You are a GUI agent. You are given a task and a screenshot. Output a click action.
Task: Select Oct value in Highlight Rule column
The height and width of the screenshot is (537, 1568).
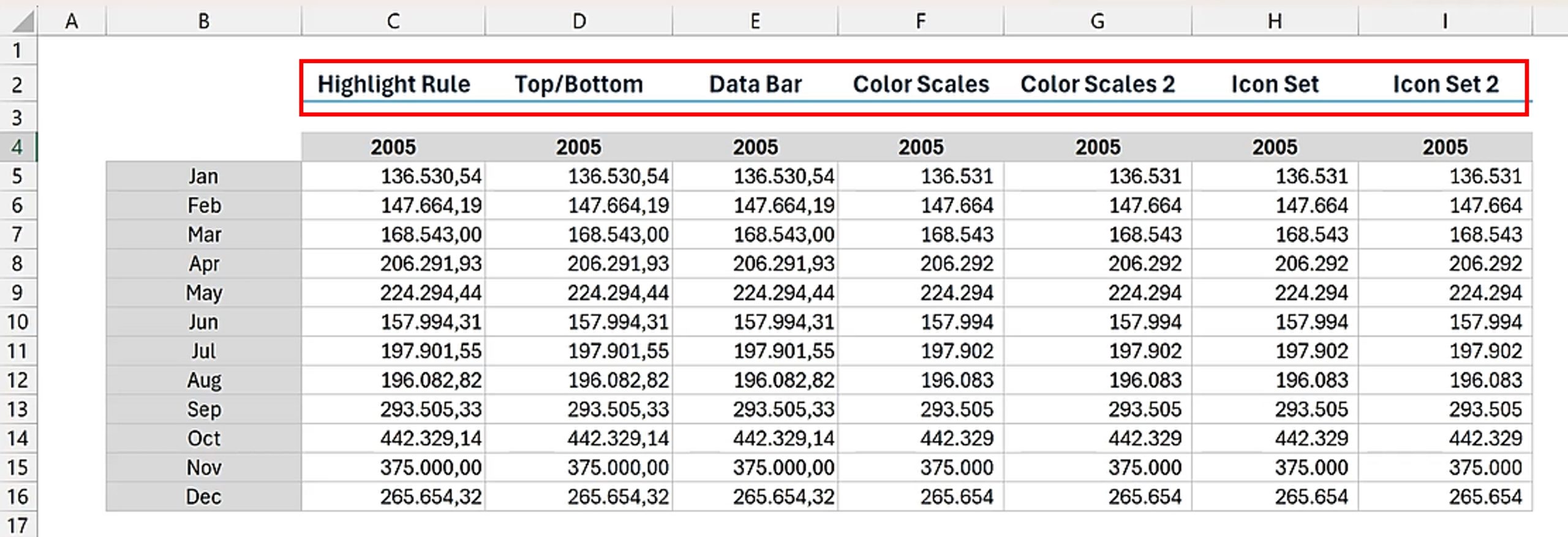[x=430, y=438]
